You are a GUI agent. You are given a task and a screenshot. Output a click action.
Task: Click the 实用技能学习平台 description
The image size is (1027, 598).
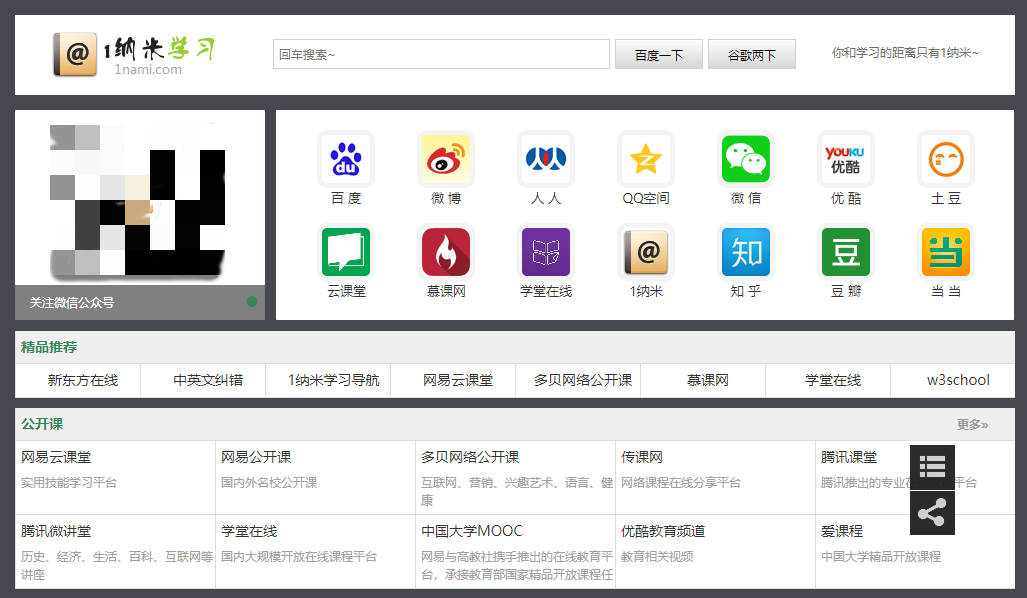coord(69,483)
